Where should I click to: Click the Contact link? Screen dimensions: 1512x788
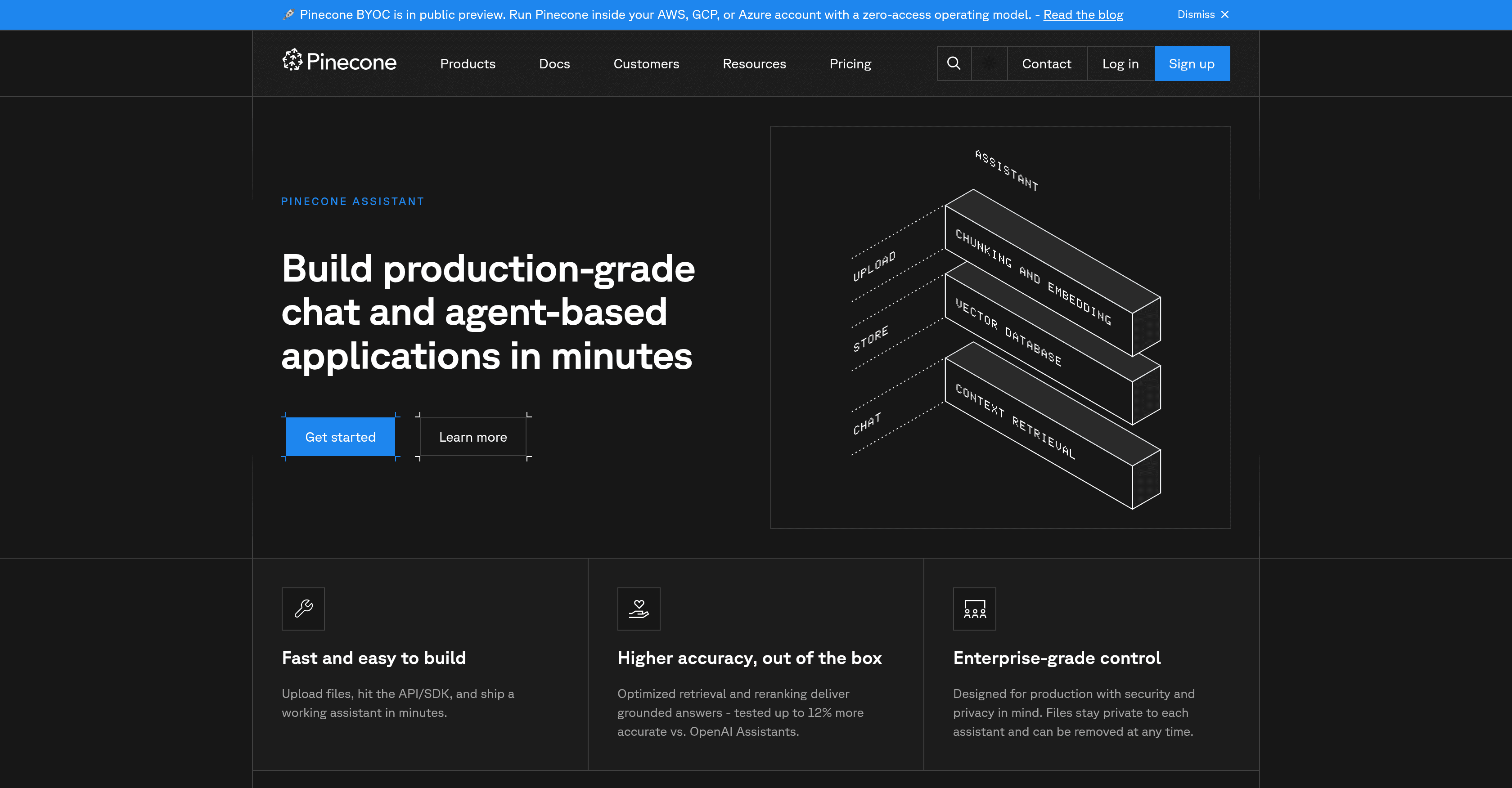(x=1047, y=63)
